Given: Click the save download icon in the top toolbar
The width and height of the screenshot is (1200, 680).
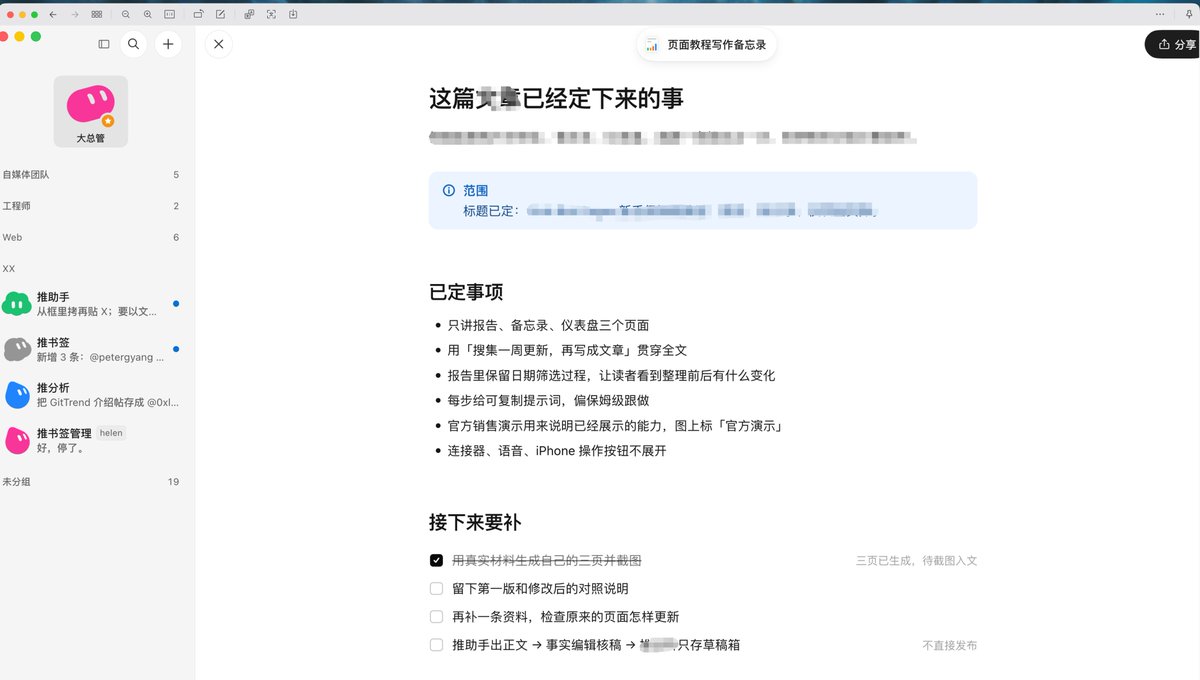Looking at the screenshot, I should [x=293, y=15].
